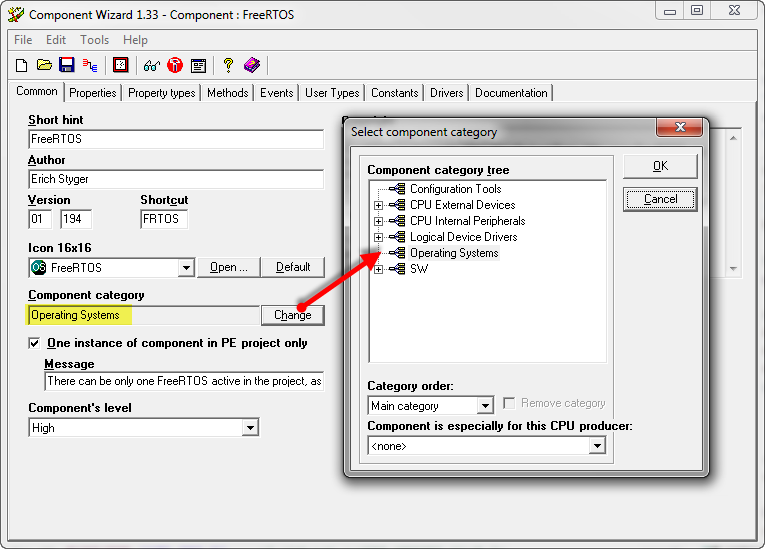The image size is (765, 549).
Task: Switch to the Methods tab
Action: click(x=227, y=93)
